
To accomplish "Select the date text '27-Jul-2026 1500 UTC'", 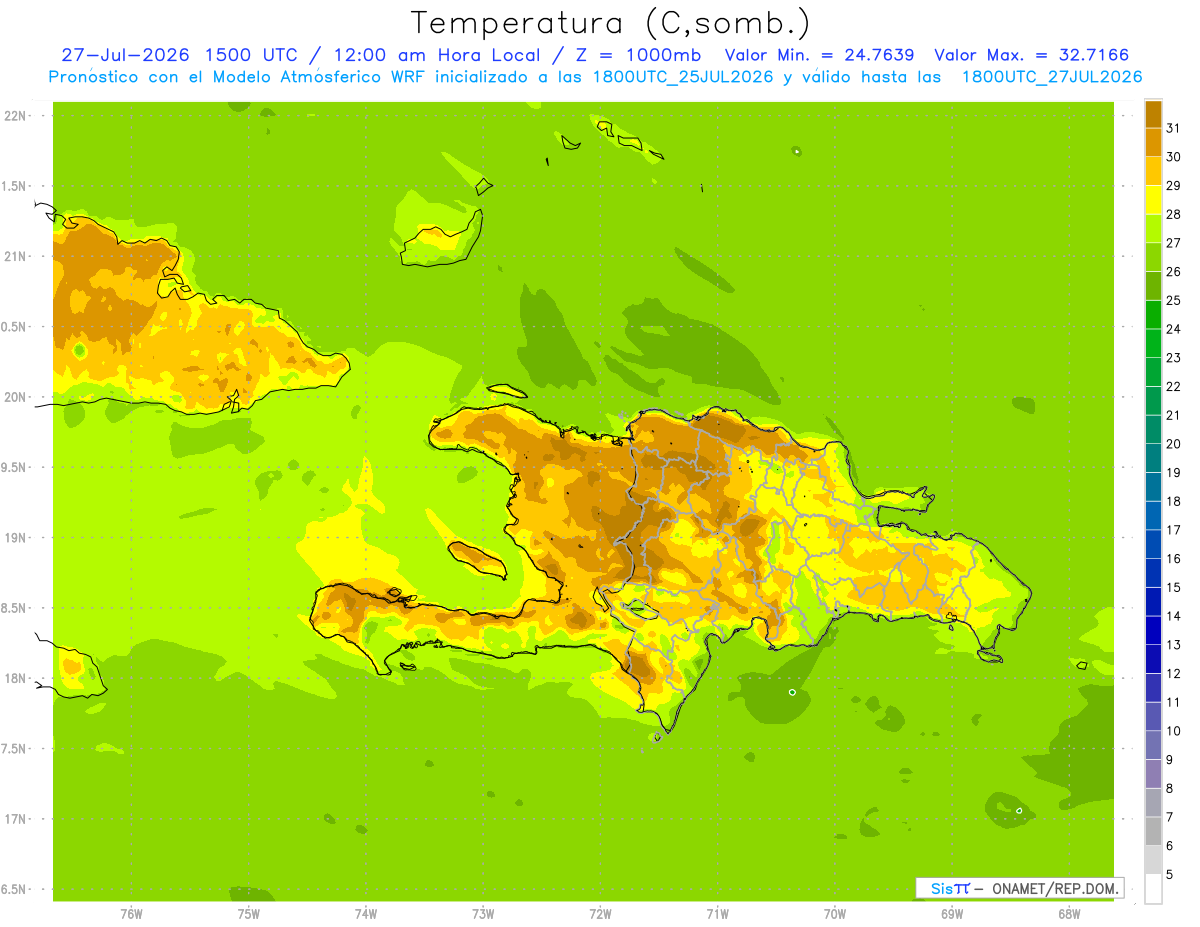I will pos(178,55).
